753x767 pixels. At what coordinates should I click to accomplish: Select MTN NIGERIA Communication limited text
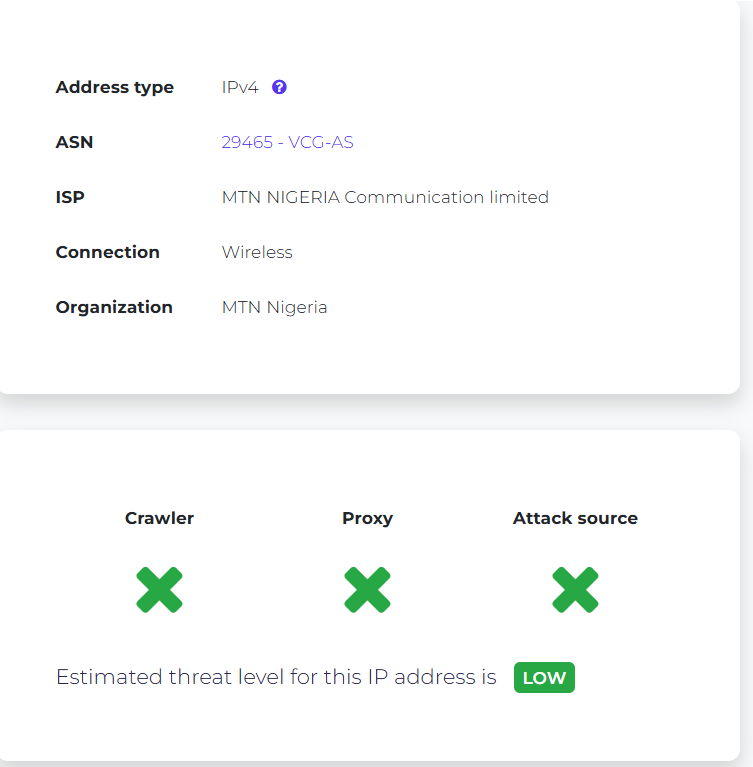click(385, 197)
